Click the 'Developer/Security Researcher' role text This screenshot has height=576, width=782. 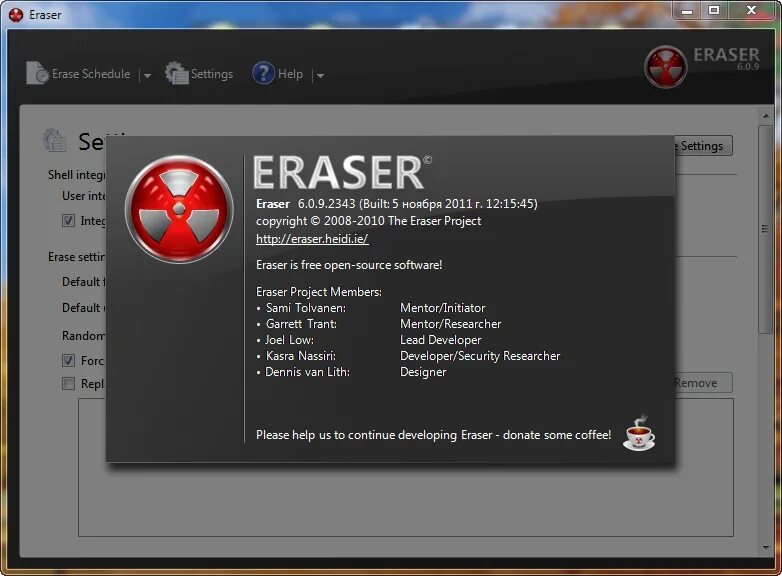(x=480, y=356)
